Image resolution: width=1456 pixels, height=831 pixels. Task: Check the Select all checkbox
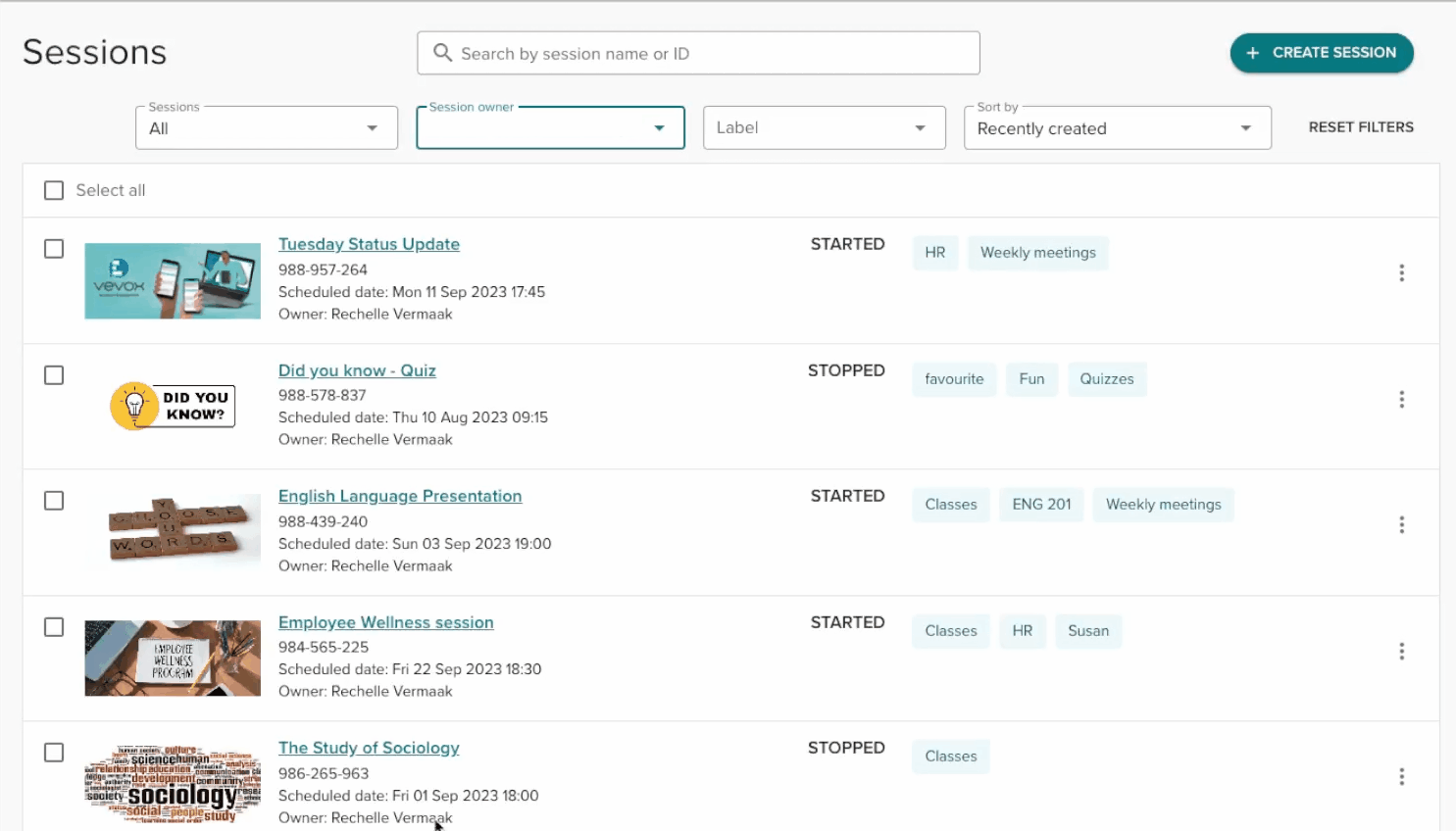(x=54, y=190)
